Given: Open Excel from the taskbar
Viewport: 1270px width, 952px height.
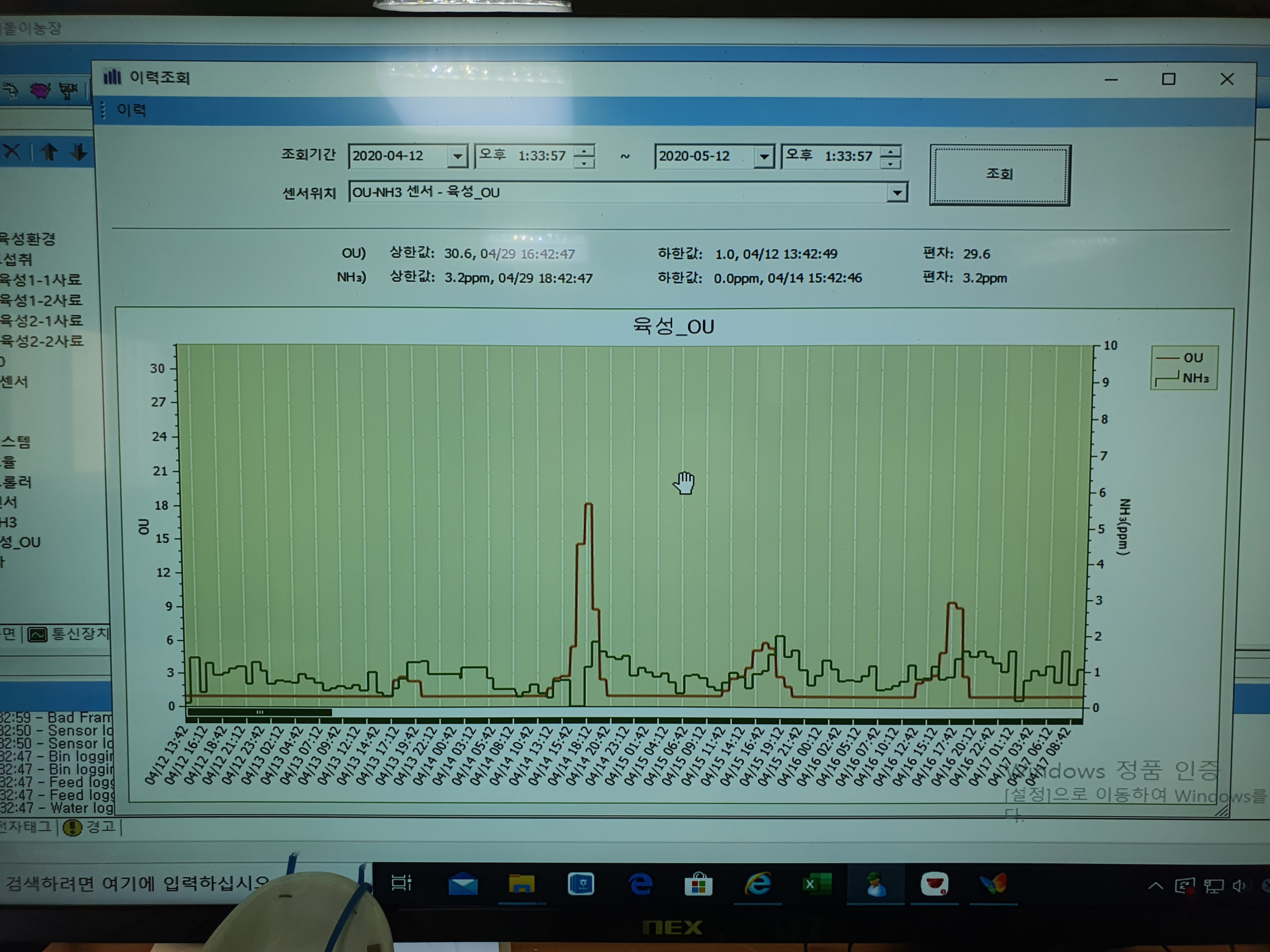Looking at the screenshot, I should point(816,884).
